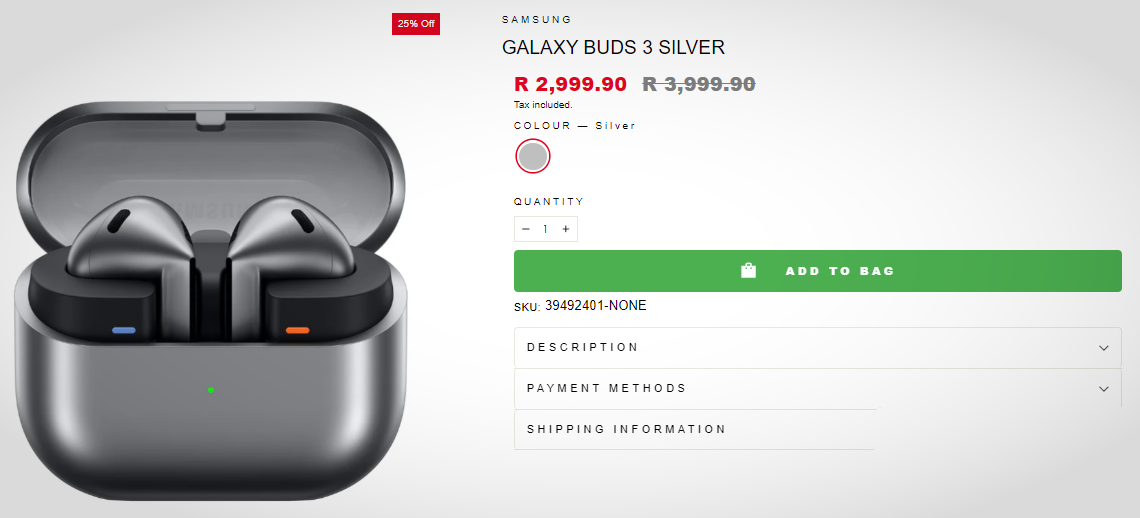Click the chevron beside Description
This screenshot has width=1140, height=518.
[1104, 348]
